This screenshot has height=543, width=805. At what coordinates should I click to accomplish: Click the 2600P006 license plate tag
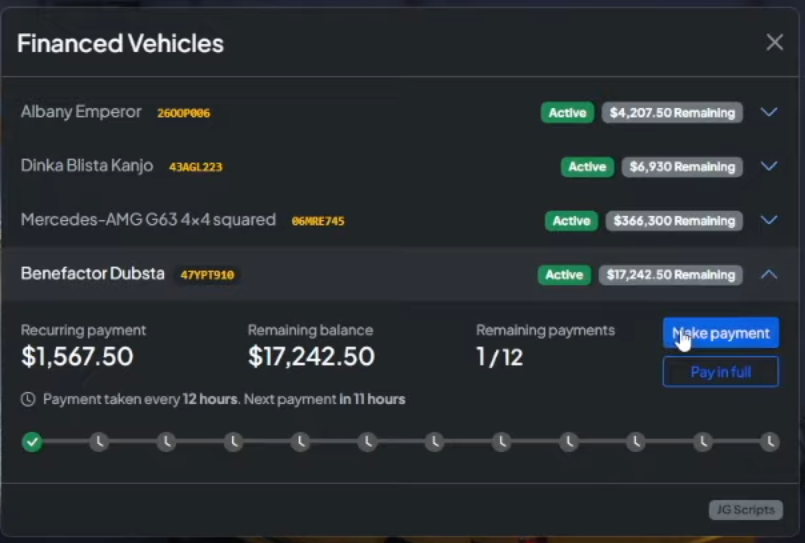click(x=183, y=113)
